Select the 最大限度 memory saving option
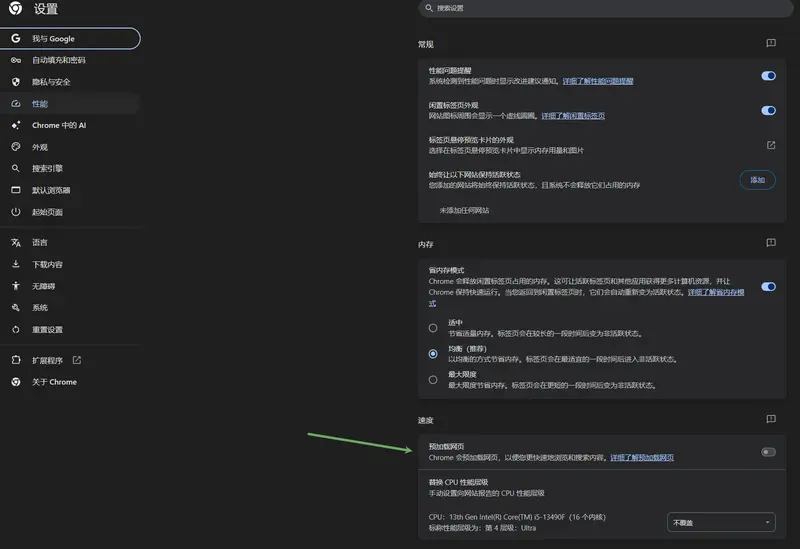Screen dimensions: 800x549 433,380
